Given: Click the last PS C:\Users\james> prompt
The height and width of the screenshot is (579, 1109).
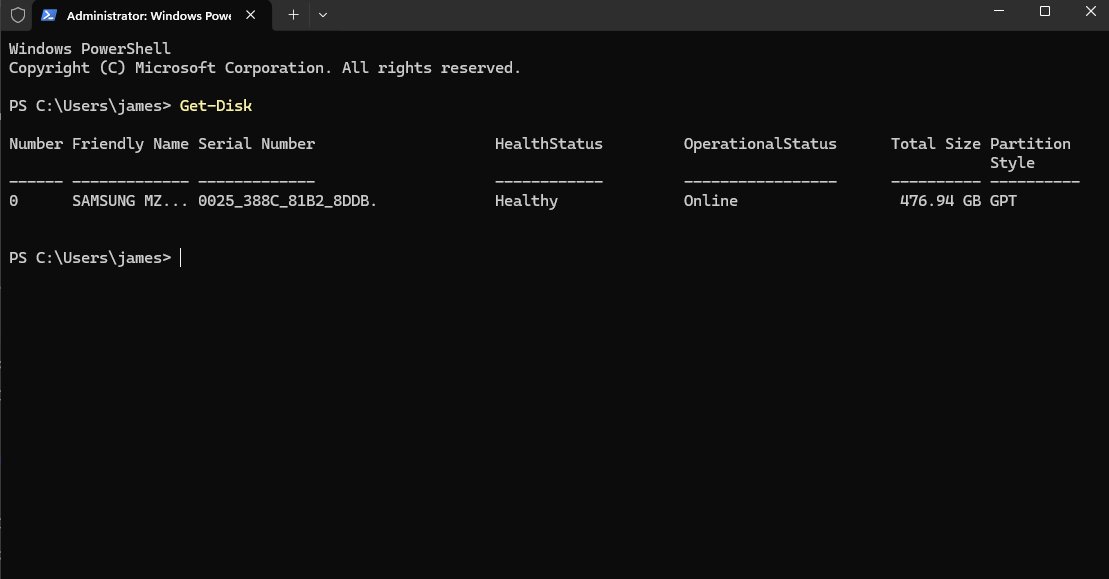Looking at the screenshot, I should point(90,258).
